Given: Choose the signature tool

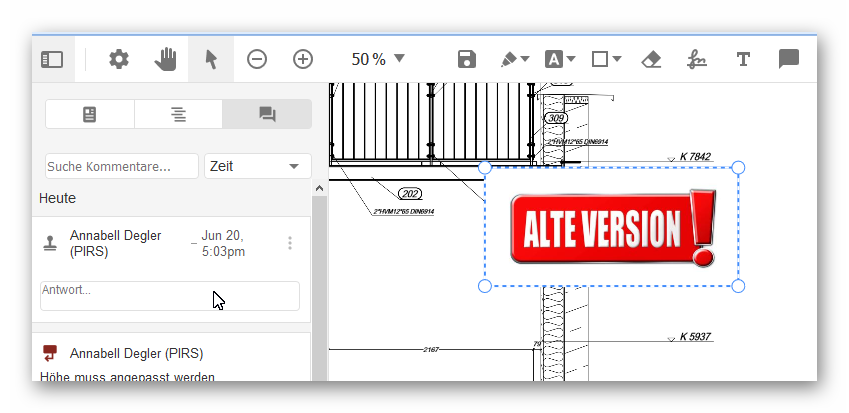Looking at the screenshot, I should (x=697, y=60).
